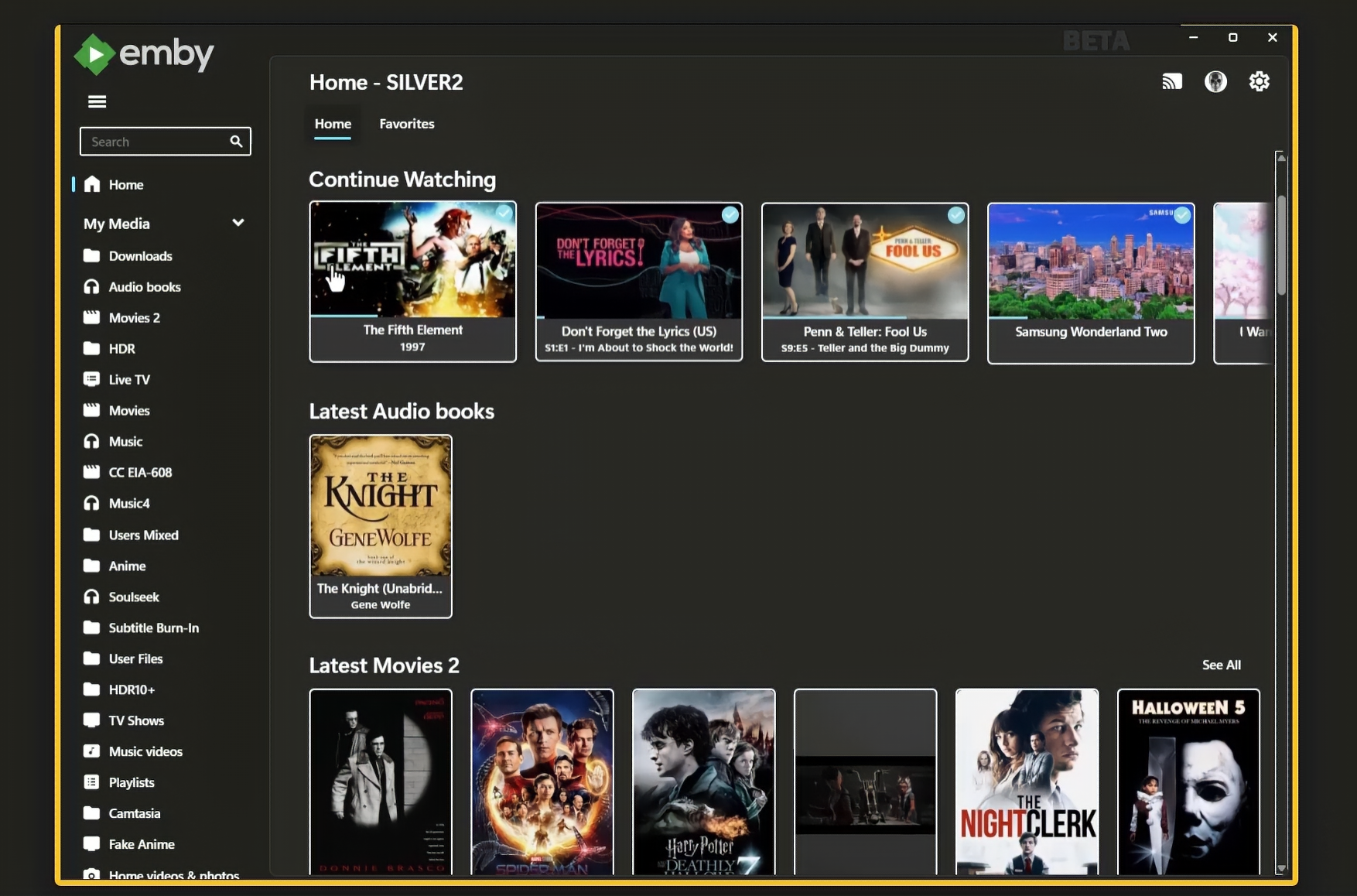Toggle watched checkmark on The Fifth Element
The width and height of the screenshot is (1357, 896).
tap(504, 213)
